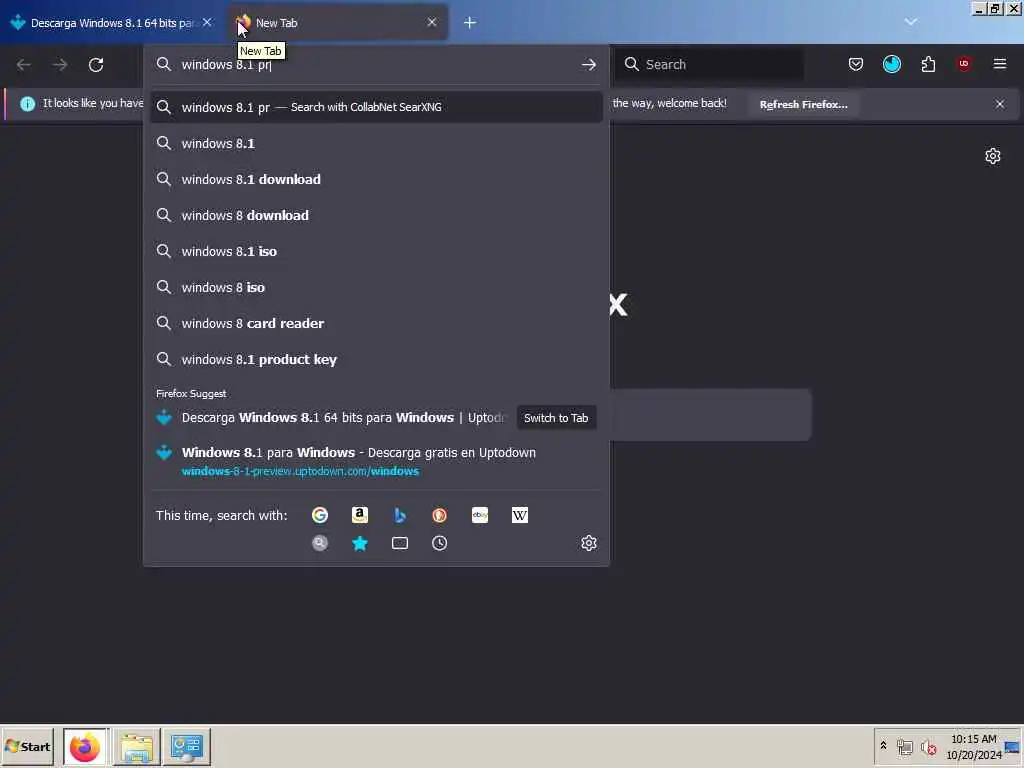Viewport: 1024px width, 768px height.
Task: Open a new tab with plus button
Action: coord(470,23)
